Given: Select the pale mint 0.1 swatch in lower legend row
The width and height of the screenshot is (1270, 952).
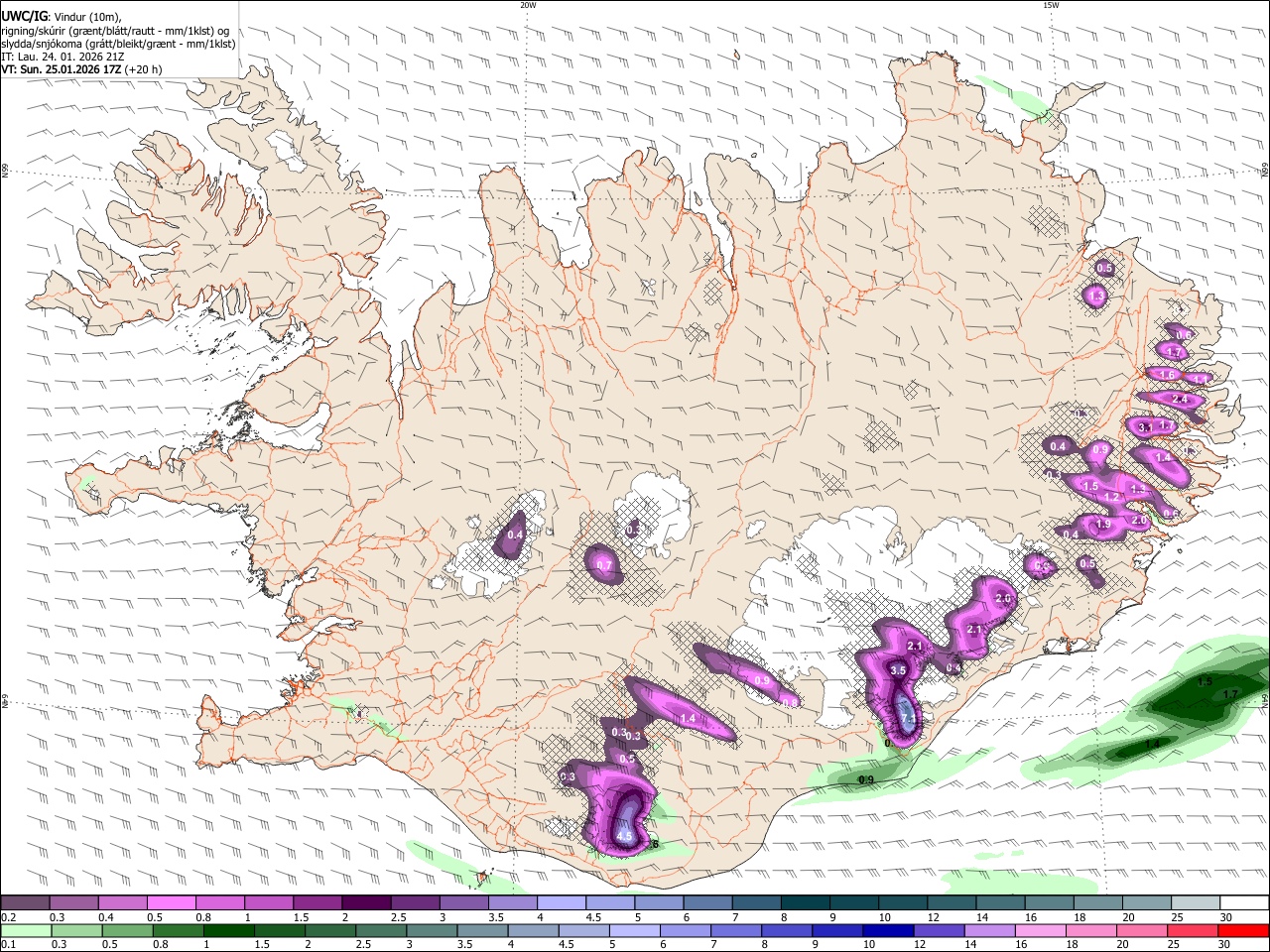Looking at the screenshot, I should [25, 930].
